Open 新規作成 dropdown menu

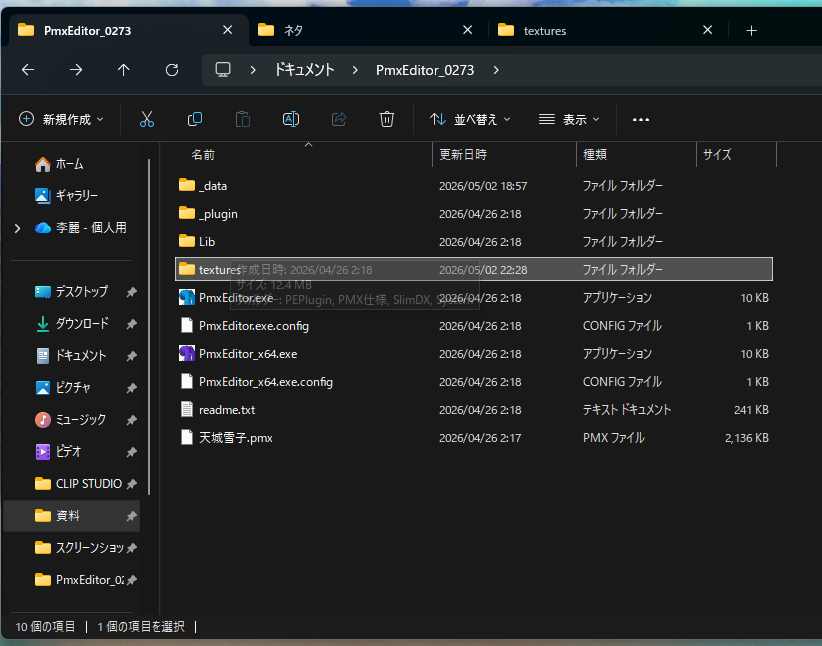(61, 120)
